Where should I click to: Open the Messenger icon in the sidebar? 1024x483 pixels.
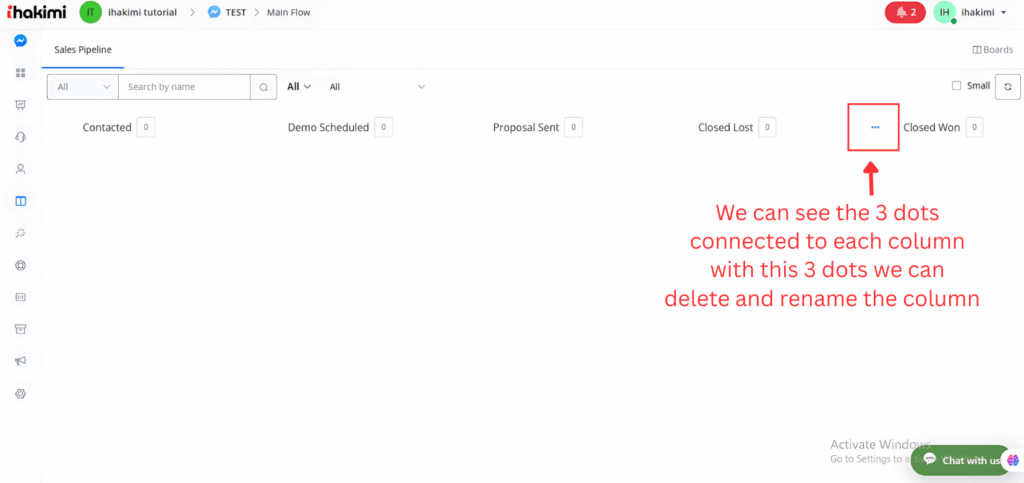pyautogui.click(x=20, y=41)
